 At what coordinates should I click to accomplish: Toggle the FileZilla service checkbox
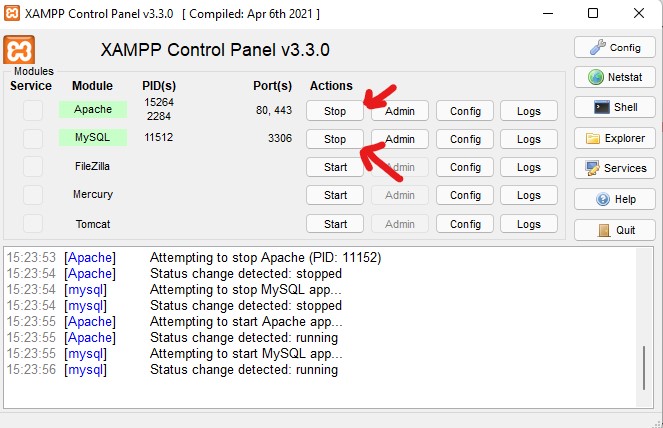33,167
